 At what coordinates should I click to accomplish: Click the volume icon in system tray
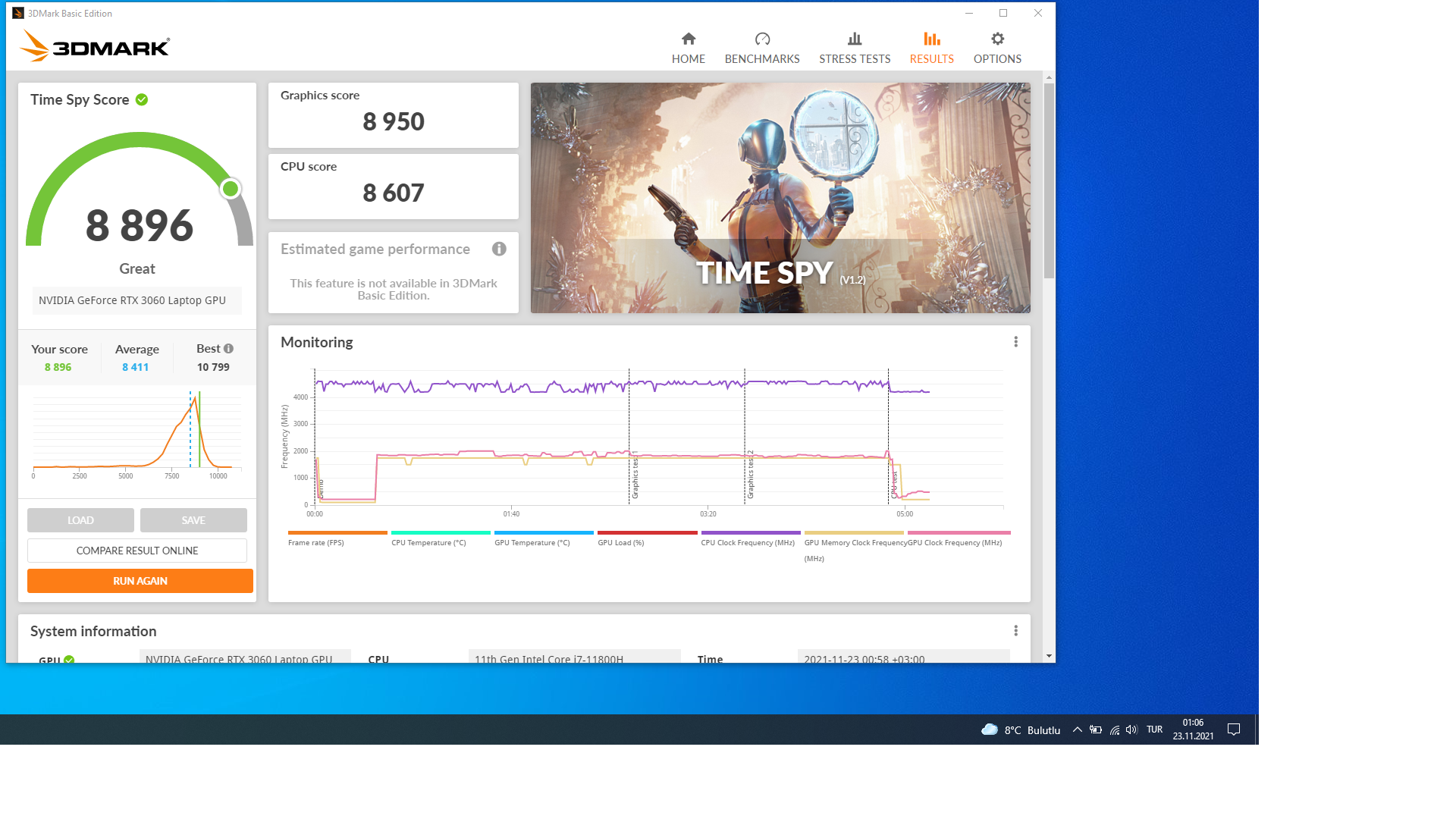[x=1131, y=730]
